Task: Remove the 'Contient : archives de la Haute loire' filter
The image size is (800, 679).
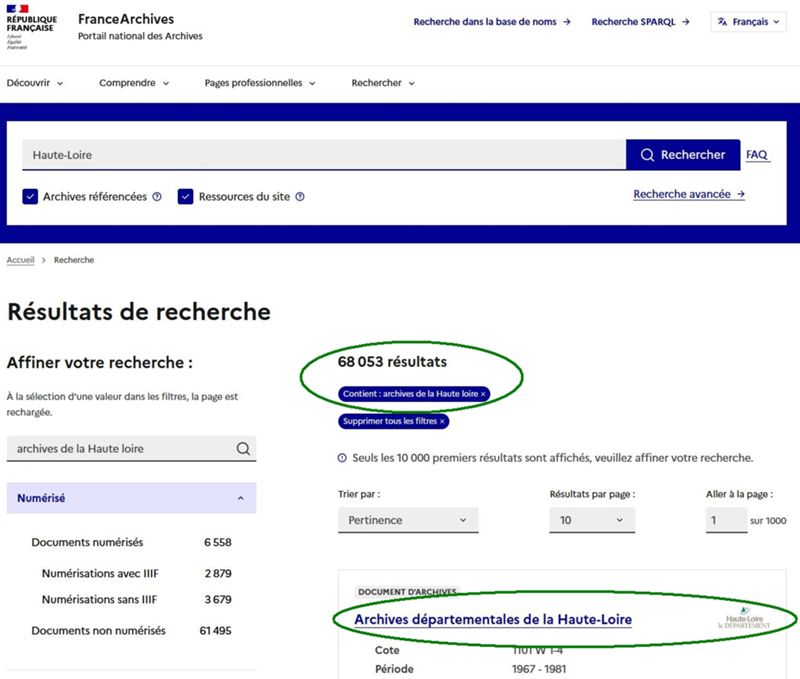Action: click(414, 394)
